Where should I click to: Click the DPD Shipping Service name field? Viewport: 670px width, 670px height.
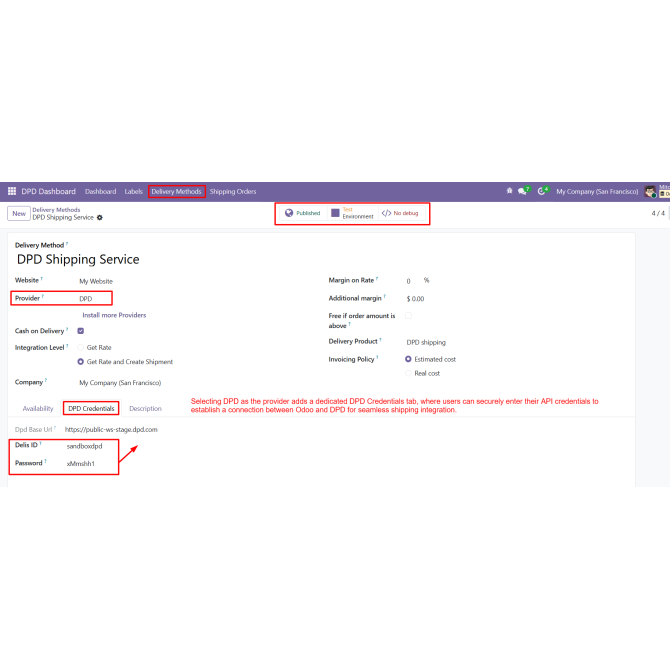78,259
